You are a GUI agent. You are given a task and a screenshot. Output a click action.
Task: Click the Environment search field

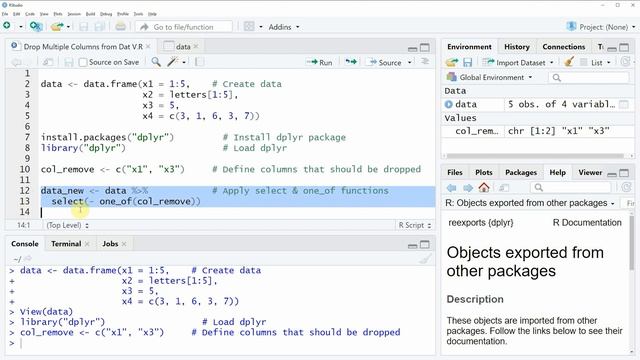(589, 78)
